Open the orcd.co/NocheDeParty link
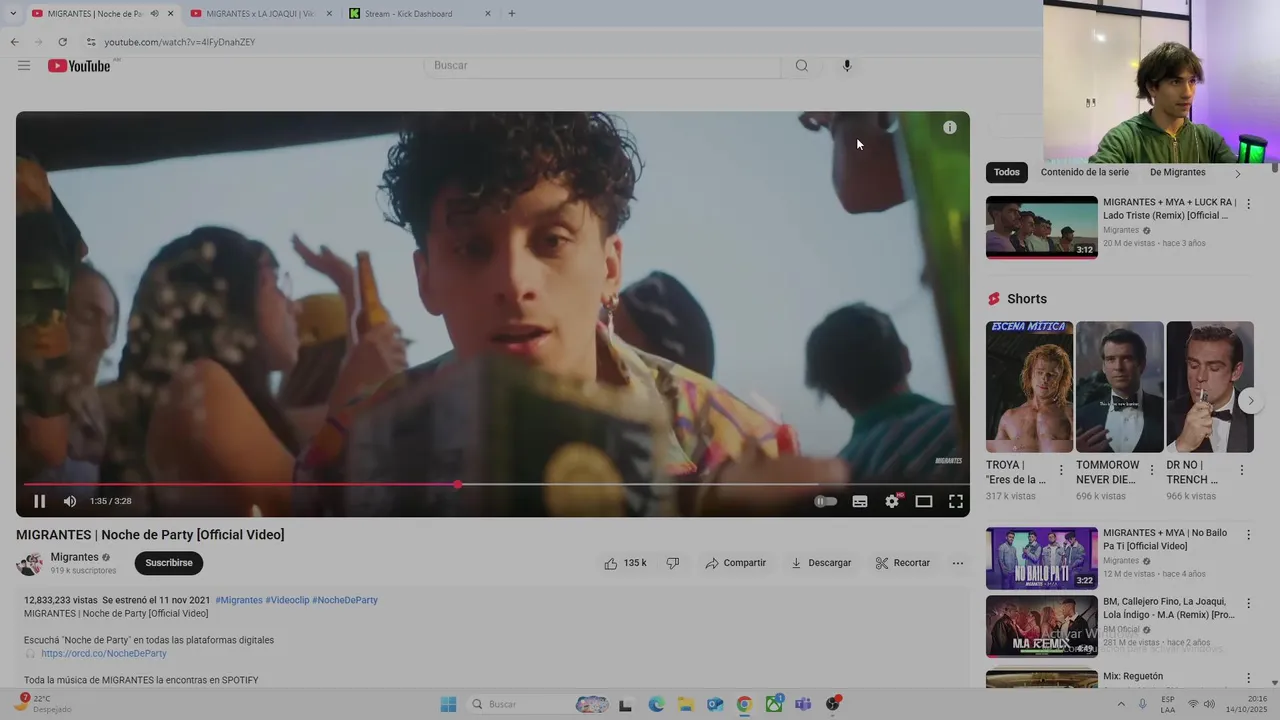 [x=104, y=653]
